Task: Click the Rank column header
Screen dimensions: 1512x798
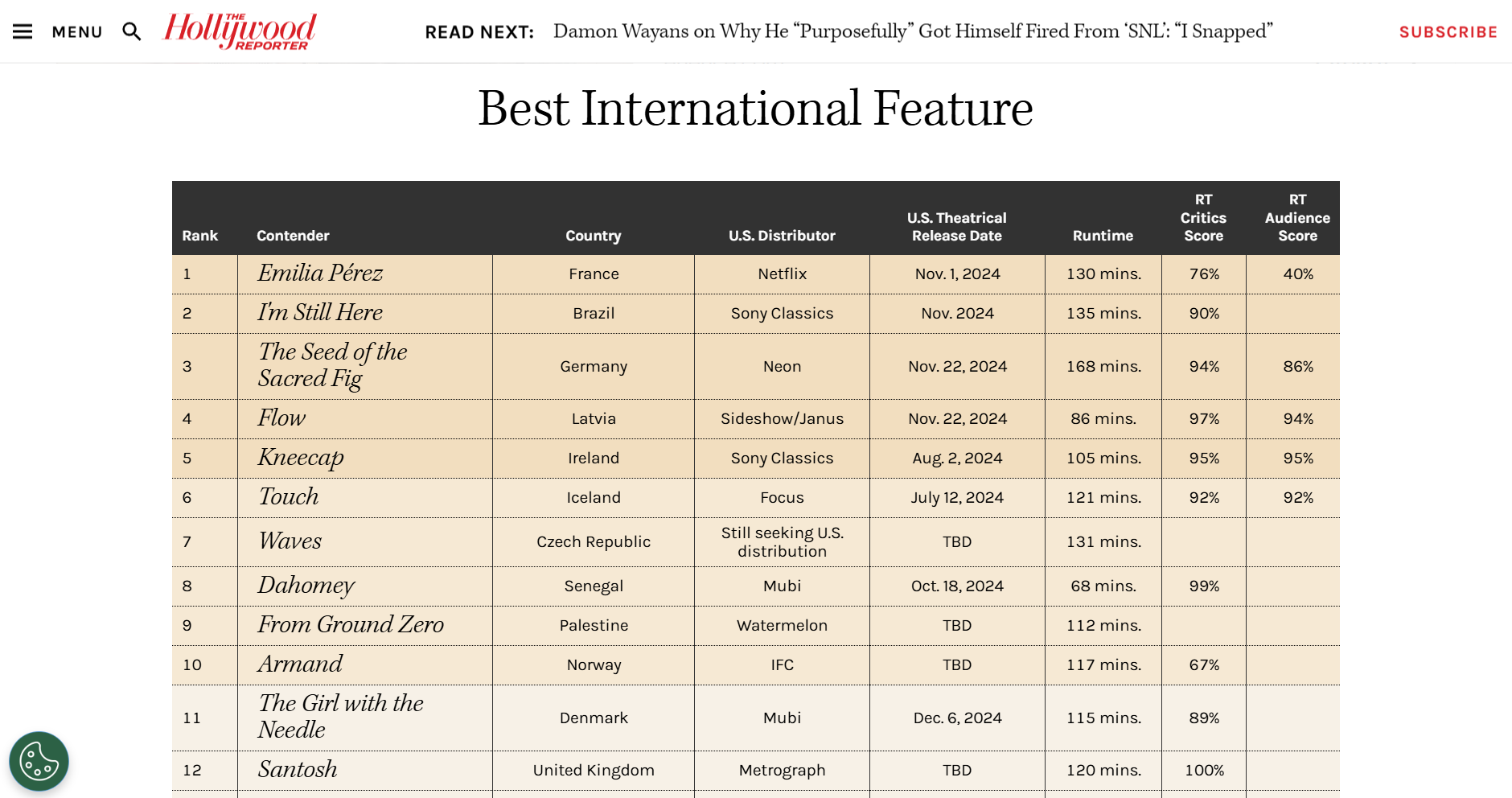Action: (199, 236)
